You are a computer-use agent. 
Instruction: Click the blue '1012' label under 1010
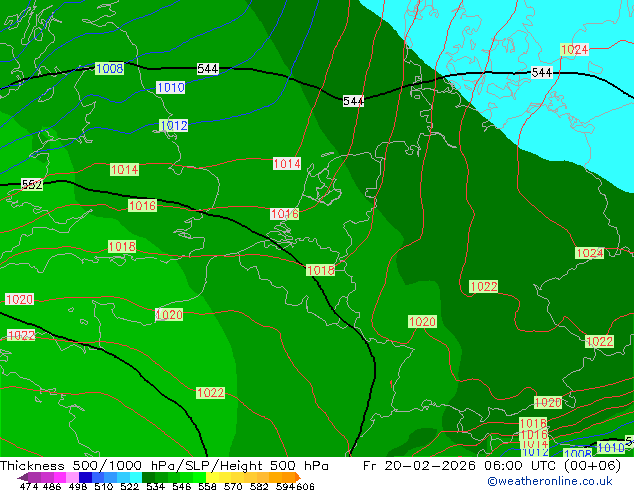[x=174, y=125]
